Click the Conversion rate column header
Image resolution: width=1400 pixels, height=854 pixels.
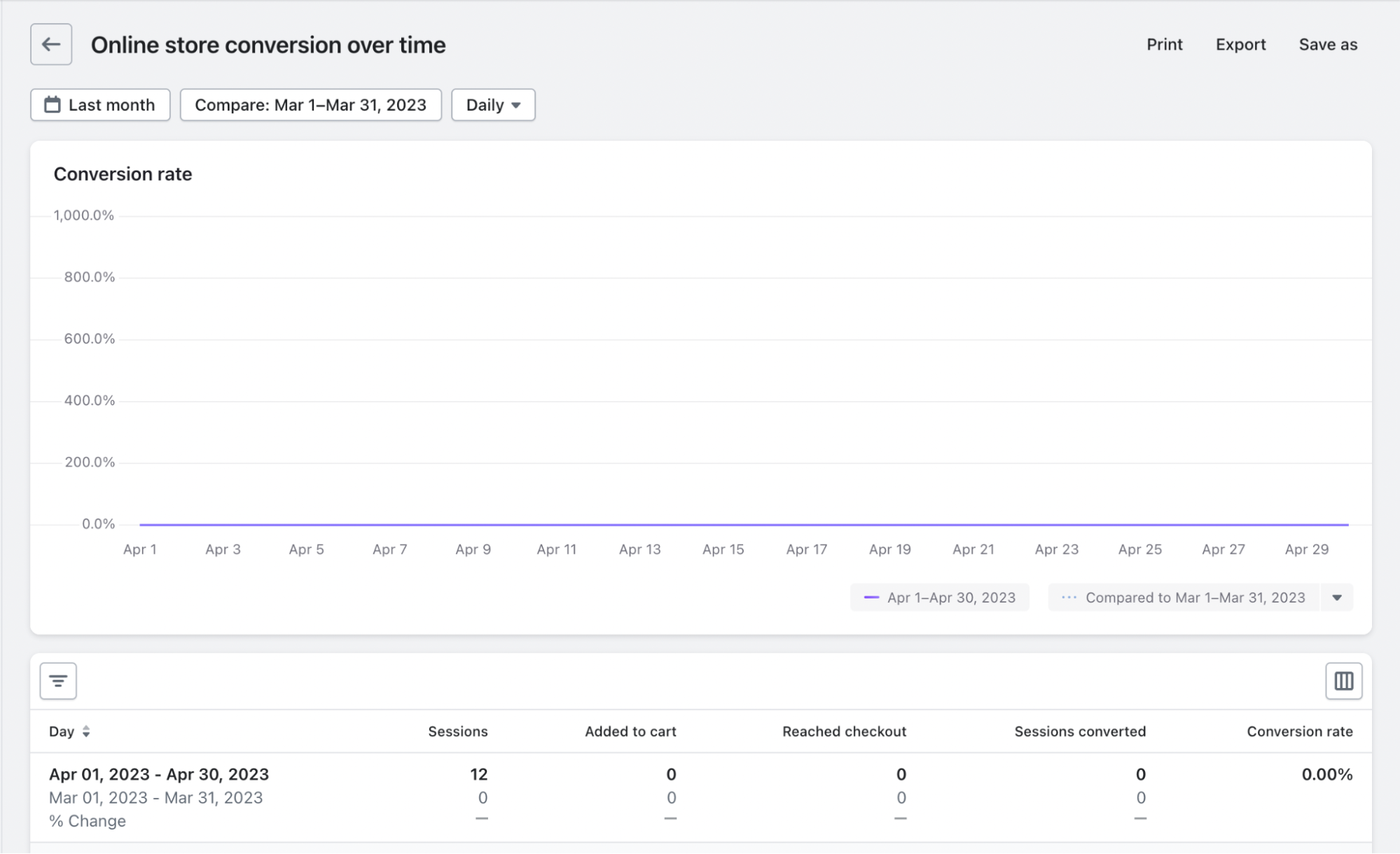pyautogui.click(x=1300, y=731)
